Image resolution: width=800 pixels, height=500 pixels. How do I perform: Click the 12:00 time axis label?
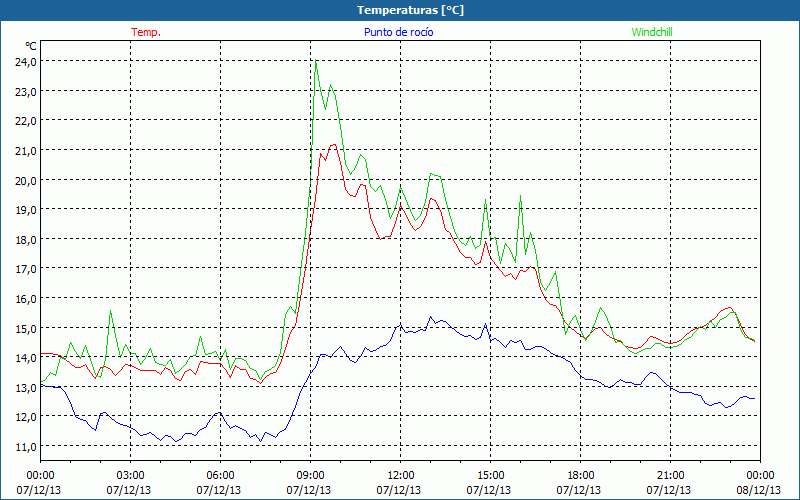coord(400,476)
